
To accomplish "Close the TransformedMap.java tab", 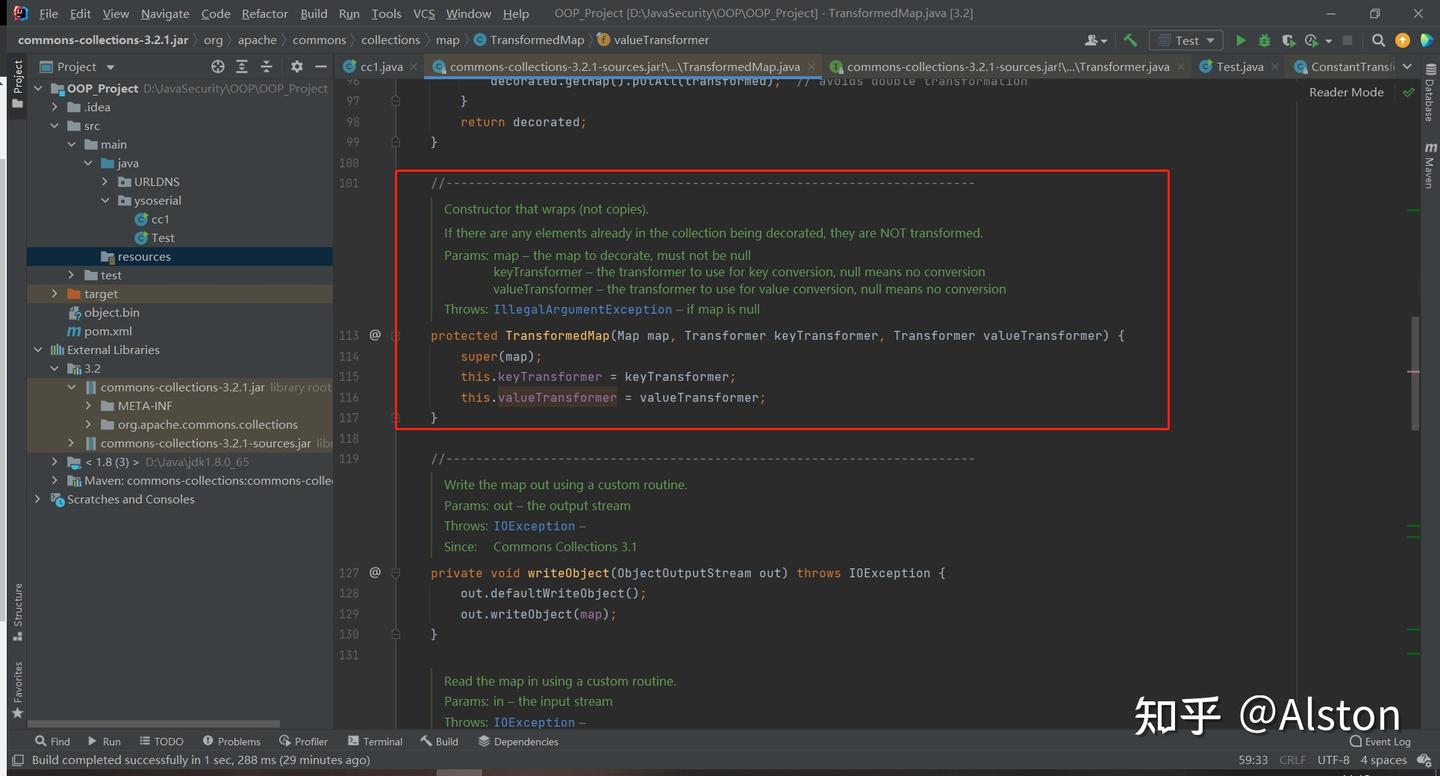I will [812, 67].
